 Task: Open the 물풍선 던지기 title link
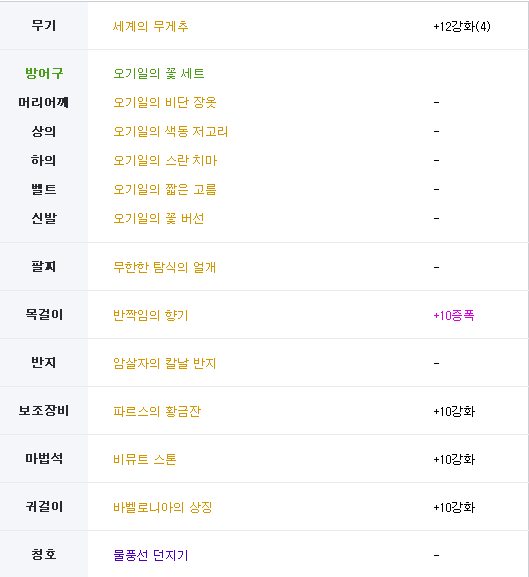coord(150,555)
